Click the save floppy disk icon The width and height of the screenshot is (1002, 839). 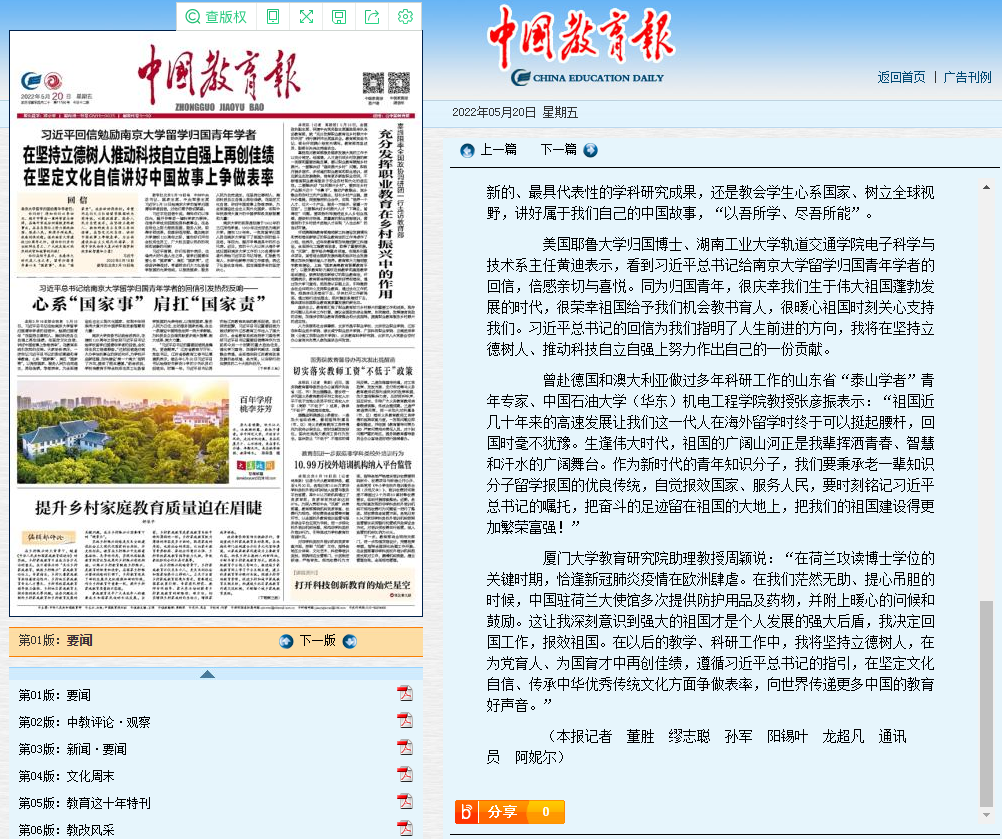(339, 16)
